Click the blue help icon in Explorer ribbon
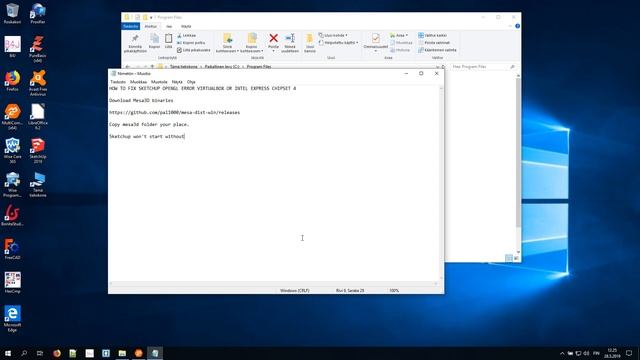Viewport: 640px width, 360px height. [x=518, y=26]
